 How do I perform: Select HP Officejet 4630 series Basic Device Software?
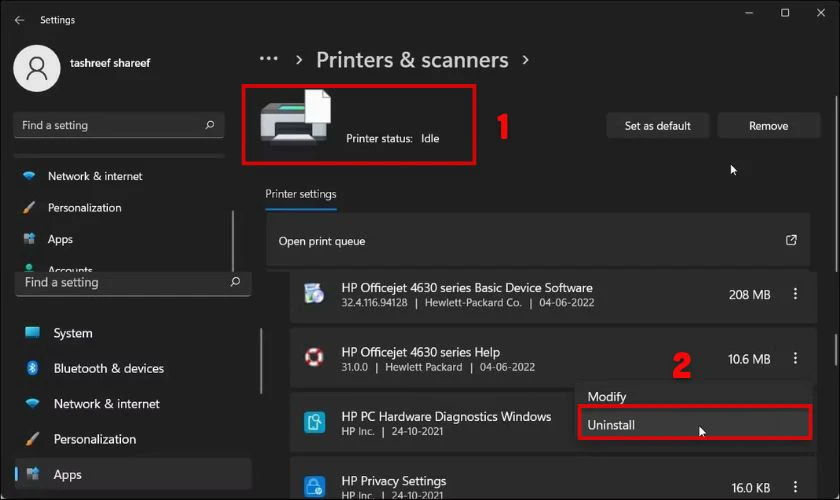point(553,295)
